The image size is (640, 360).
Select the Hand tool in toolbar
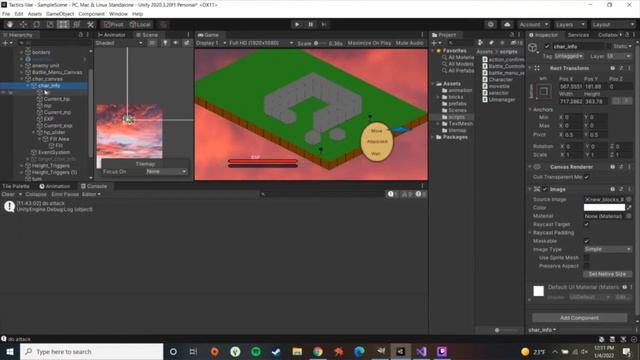click(x=9, y=24)
